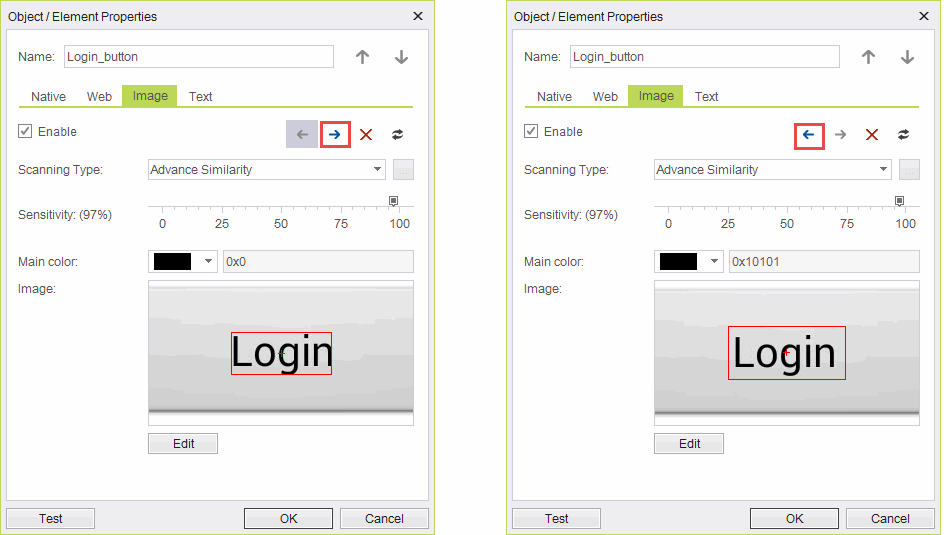Click the Name field in right dialog
This screenshot has height=535, width=944.
pos(704,57)
